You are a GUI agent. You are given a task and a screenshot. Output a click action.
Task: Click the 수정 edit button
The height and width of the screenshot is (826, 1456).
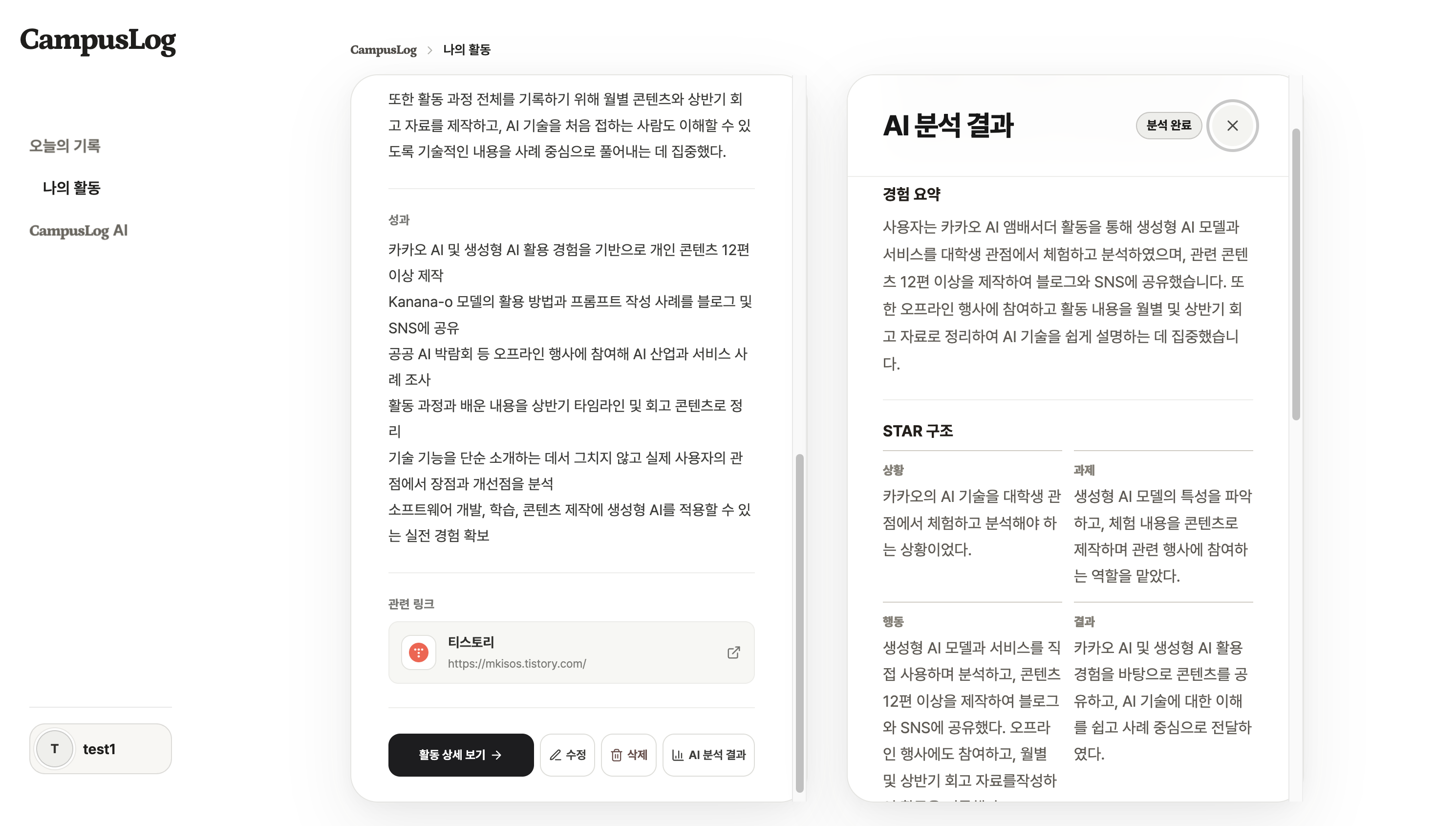point(567,755)
